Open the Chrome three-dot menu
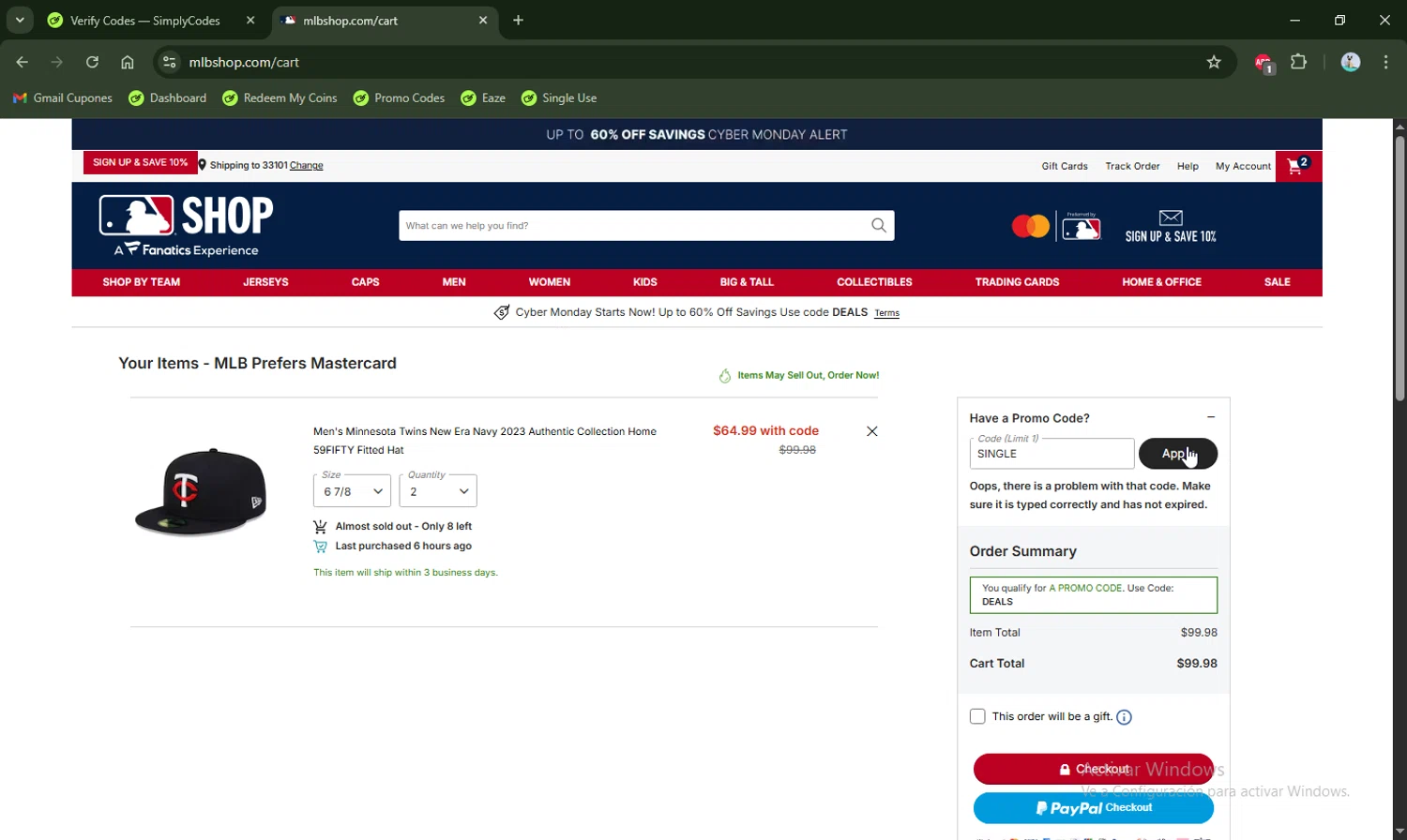This screenshot has height=840, width=1407. [1386, 62]
